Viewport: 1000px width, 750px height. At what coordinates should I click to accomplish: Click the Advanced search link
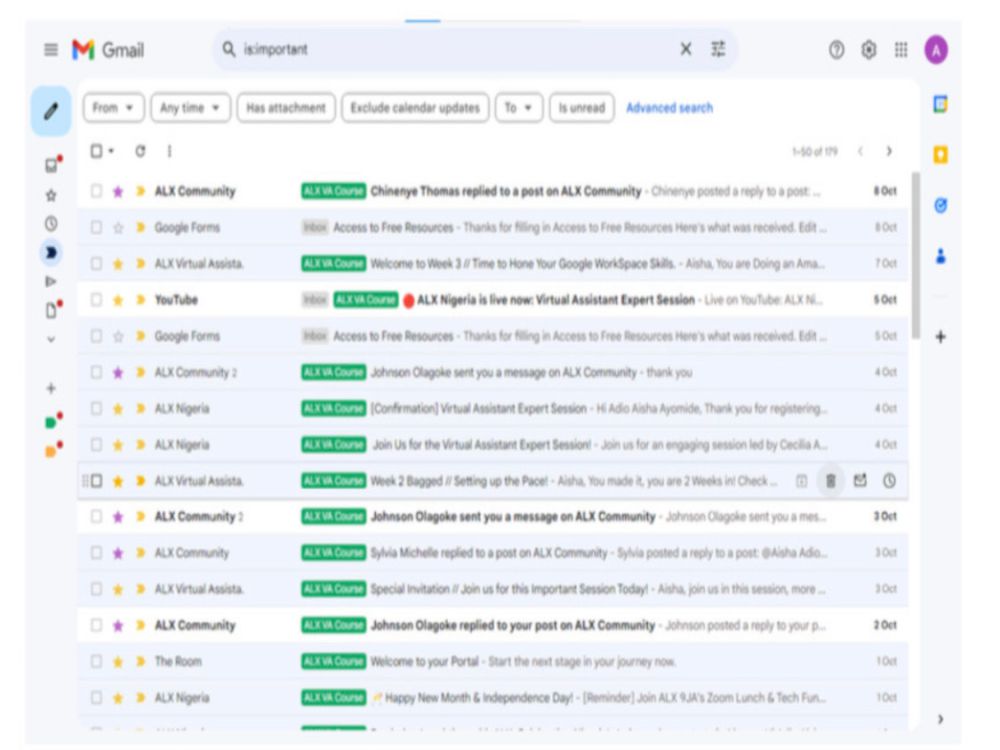669,108
